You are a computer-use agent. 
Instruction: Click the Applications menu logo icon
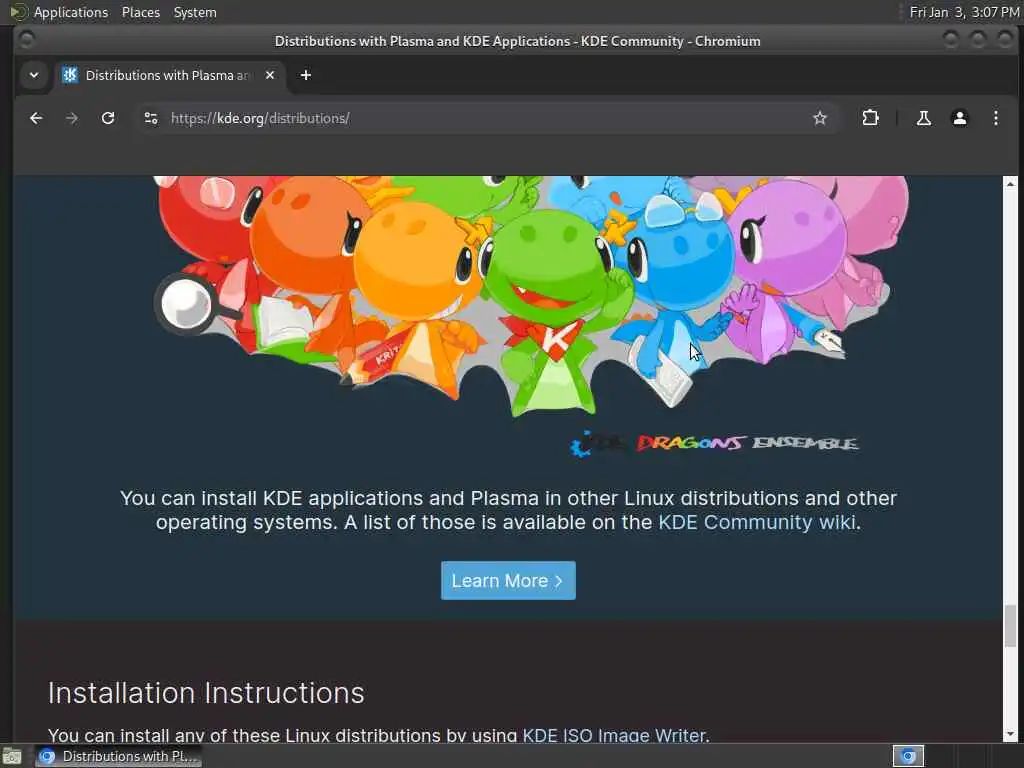[18, 12]
